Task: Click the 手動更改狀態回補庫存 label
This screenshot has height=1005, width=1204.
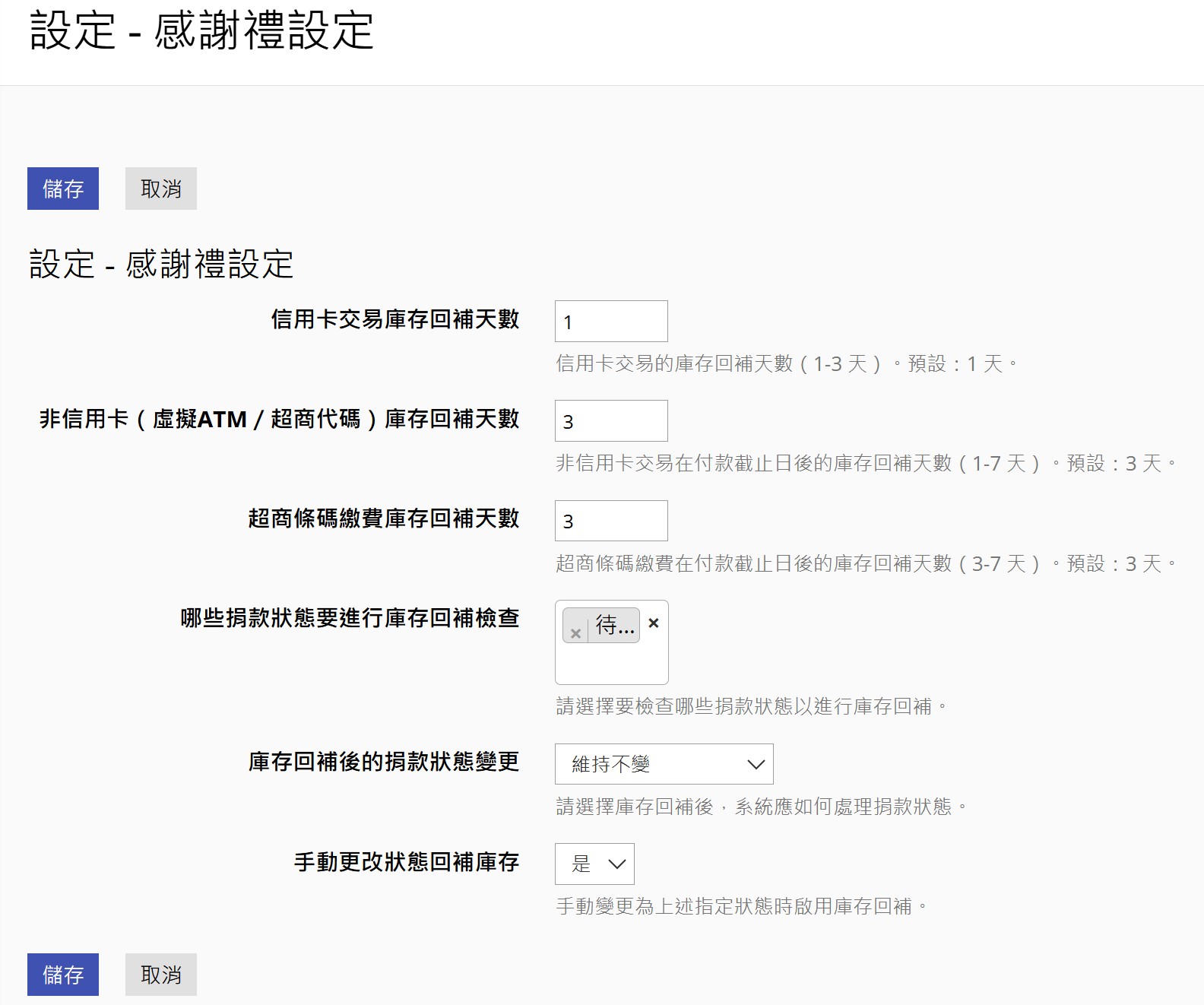Action: (x=407, y=862)
